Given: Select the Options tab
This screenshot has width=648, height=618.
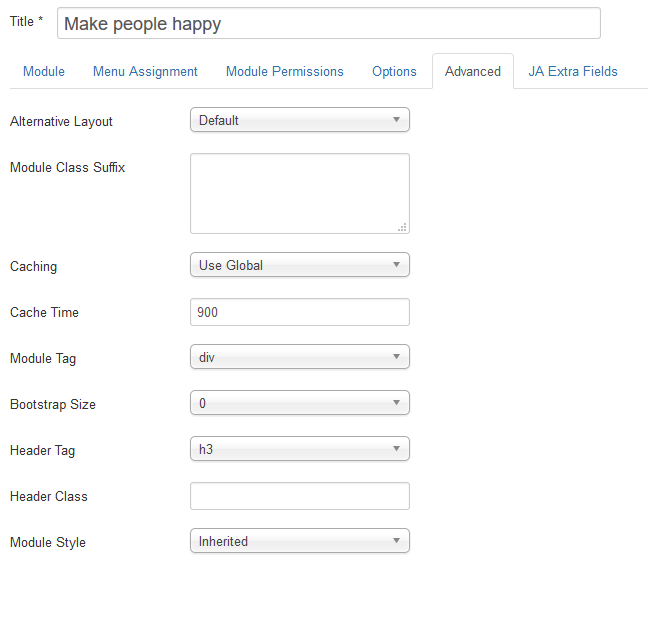Looking at the screenshot, I should [x=394, y=71].
